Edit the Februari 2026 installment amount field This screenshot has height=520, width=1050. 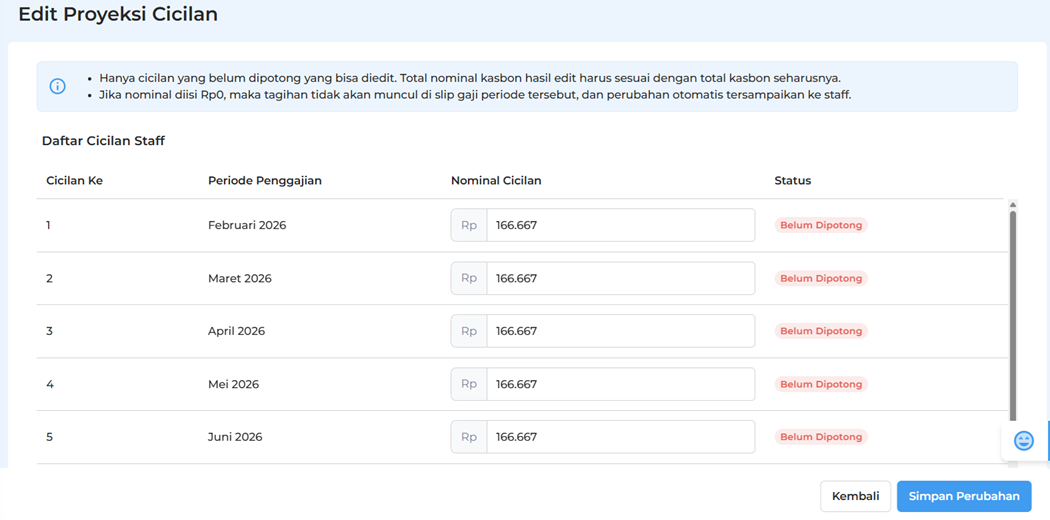pos(620,225)
